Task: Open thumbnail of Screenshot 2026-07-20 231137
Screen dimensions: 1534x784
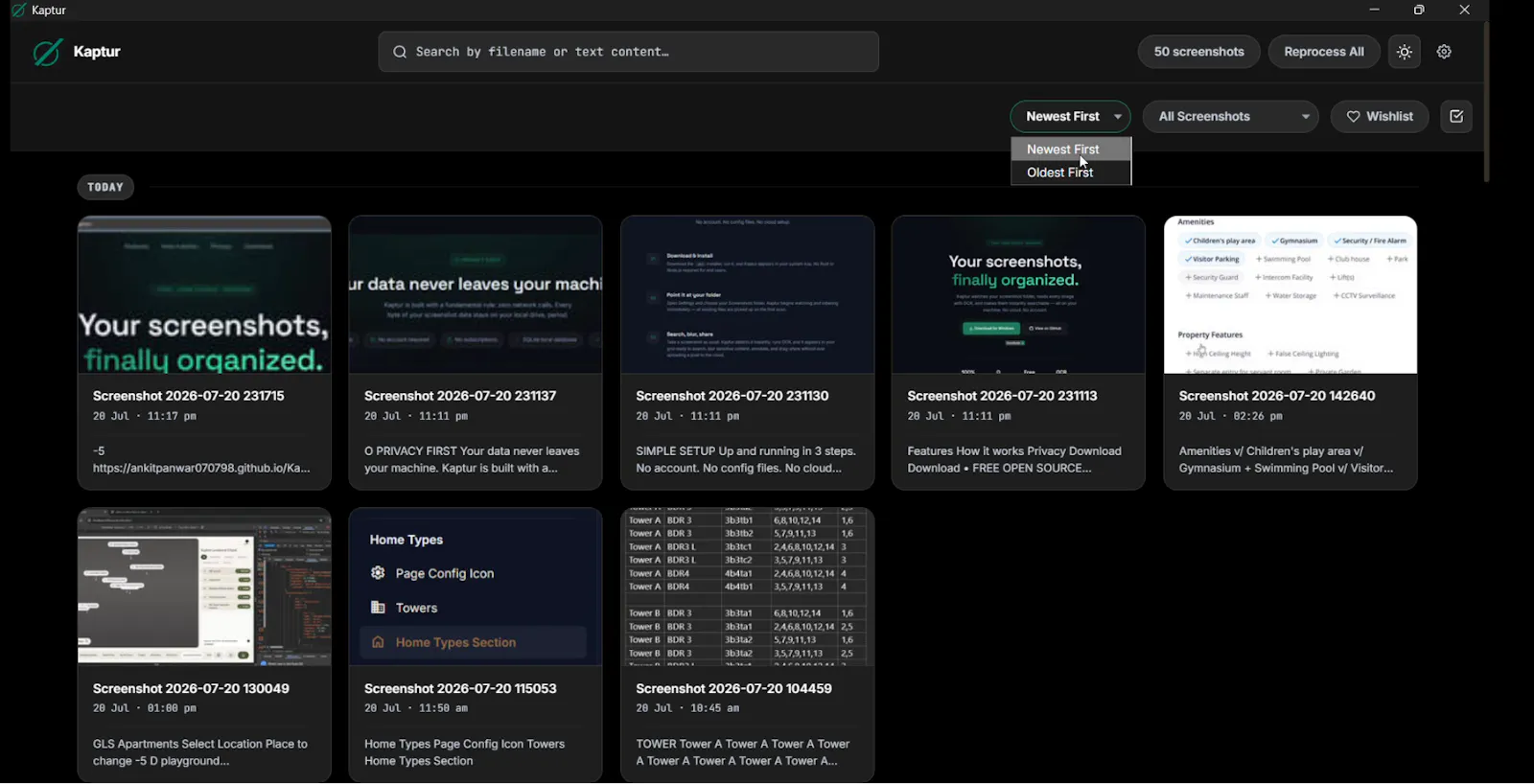Action: tap(476, 294)
